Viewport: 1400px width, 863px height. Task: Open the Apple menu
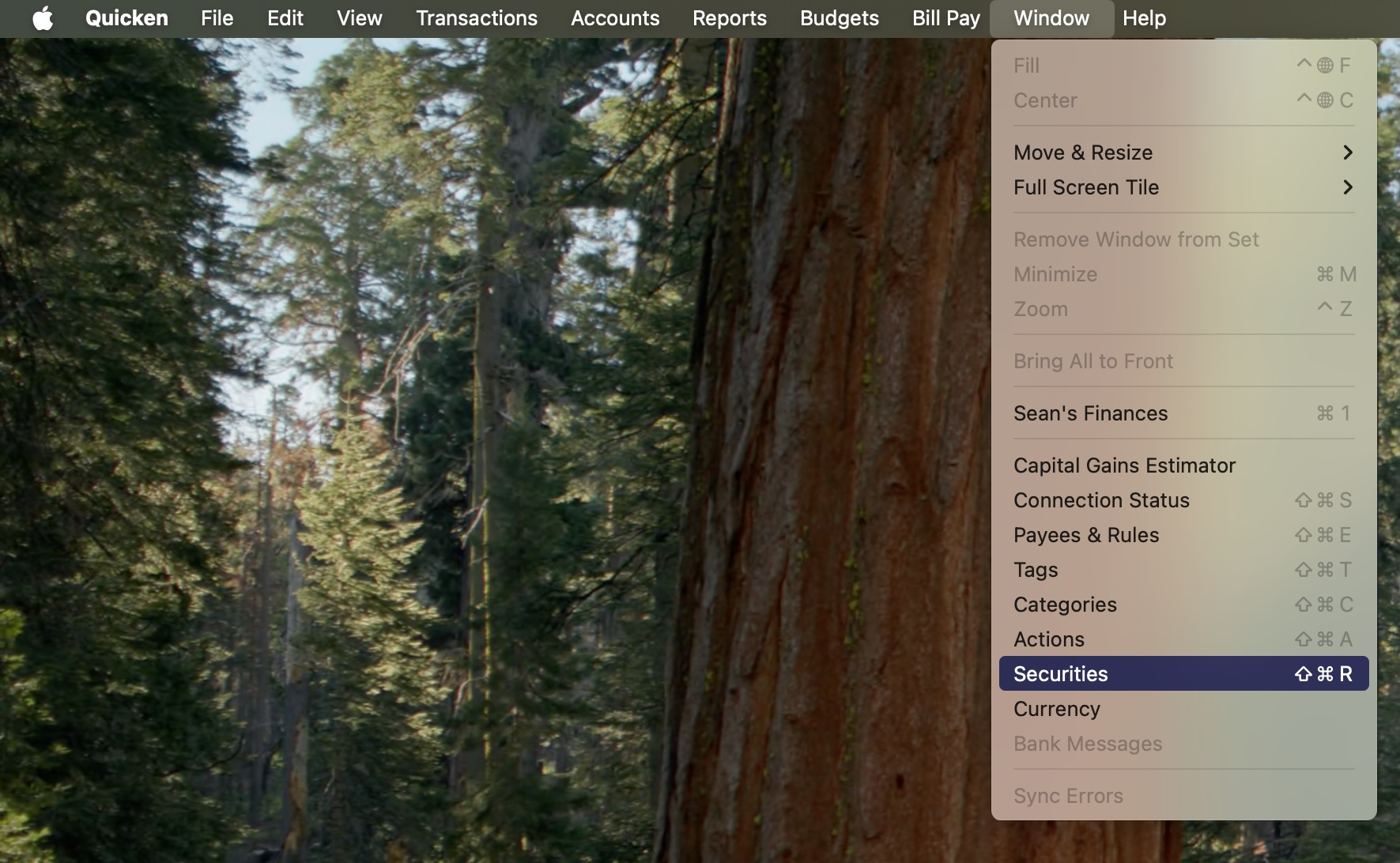tap(43, 18)
